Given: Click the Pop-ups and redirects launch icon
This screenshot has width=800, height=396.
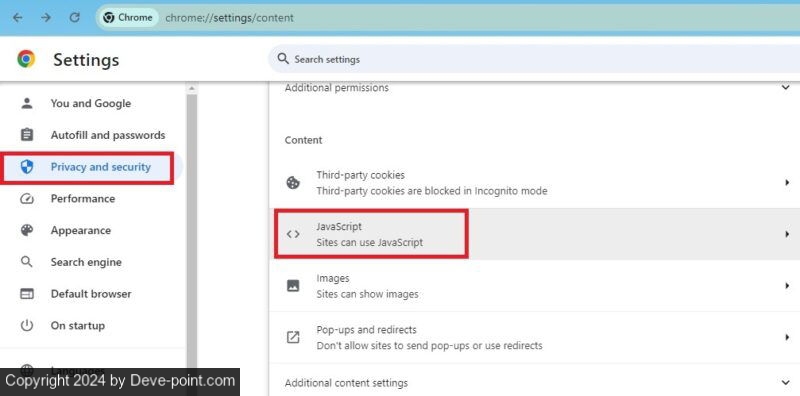Looking at the screenshot, I should pyautogui.click(x=293, y=337).
